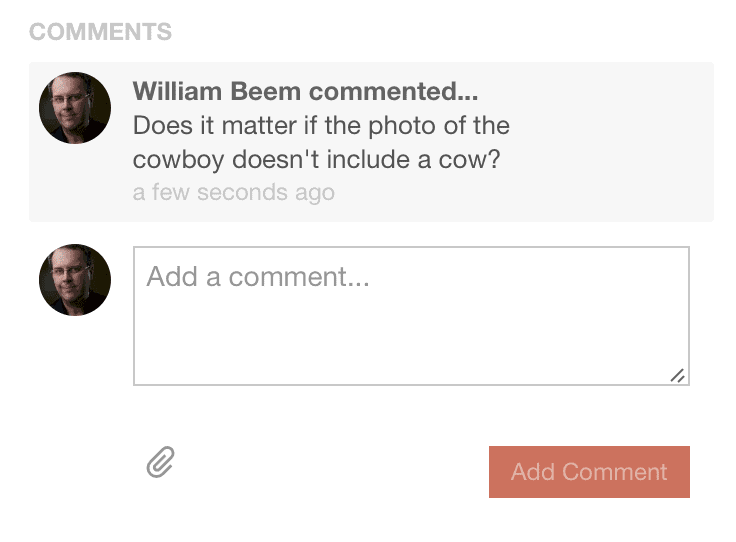
Task: Focus the Add a comment text field
Action: 411,316
